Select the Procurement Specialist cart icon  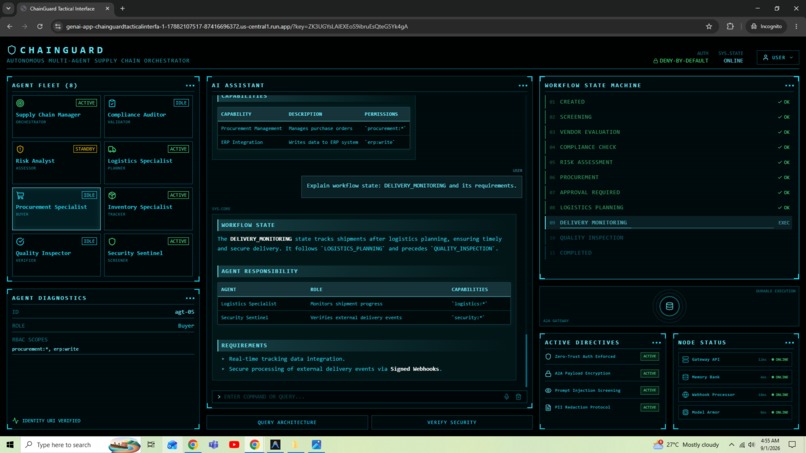click(20, 195)
